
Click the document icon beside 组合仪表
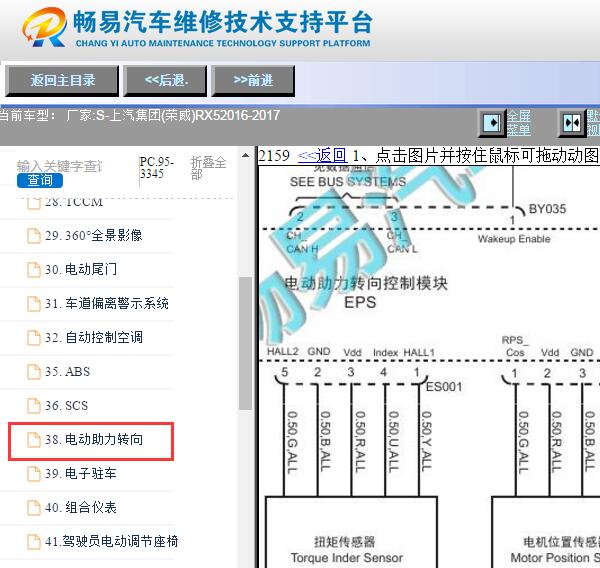(34, 508)
